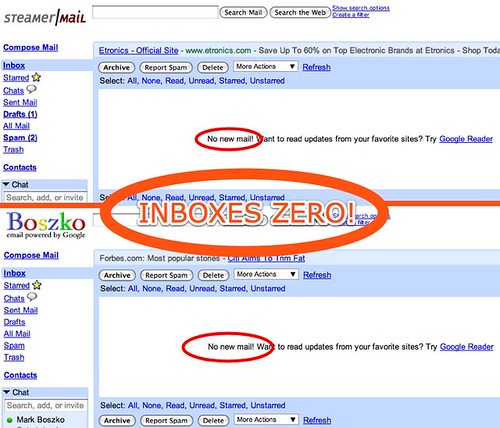Click Archive button in Steamer Mail toolbar
Screen dimensions: 500x428
point(116,67)
